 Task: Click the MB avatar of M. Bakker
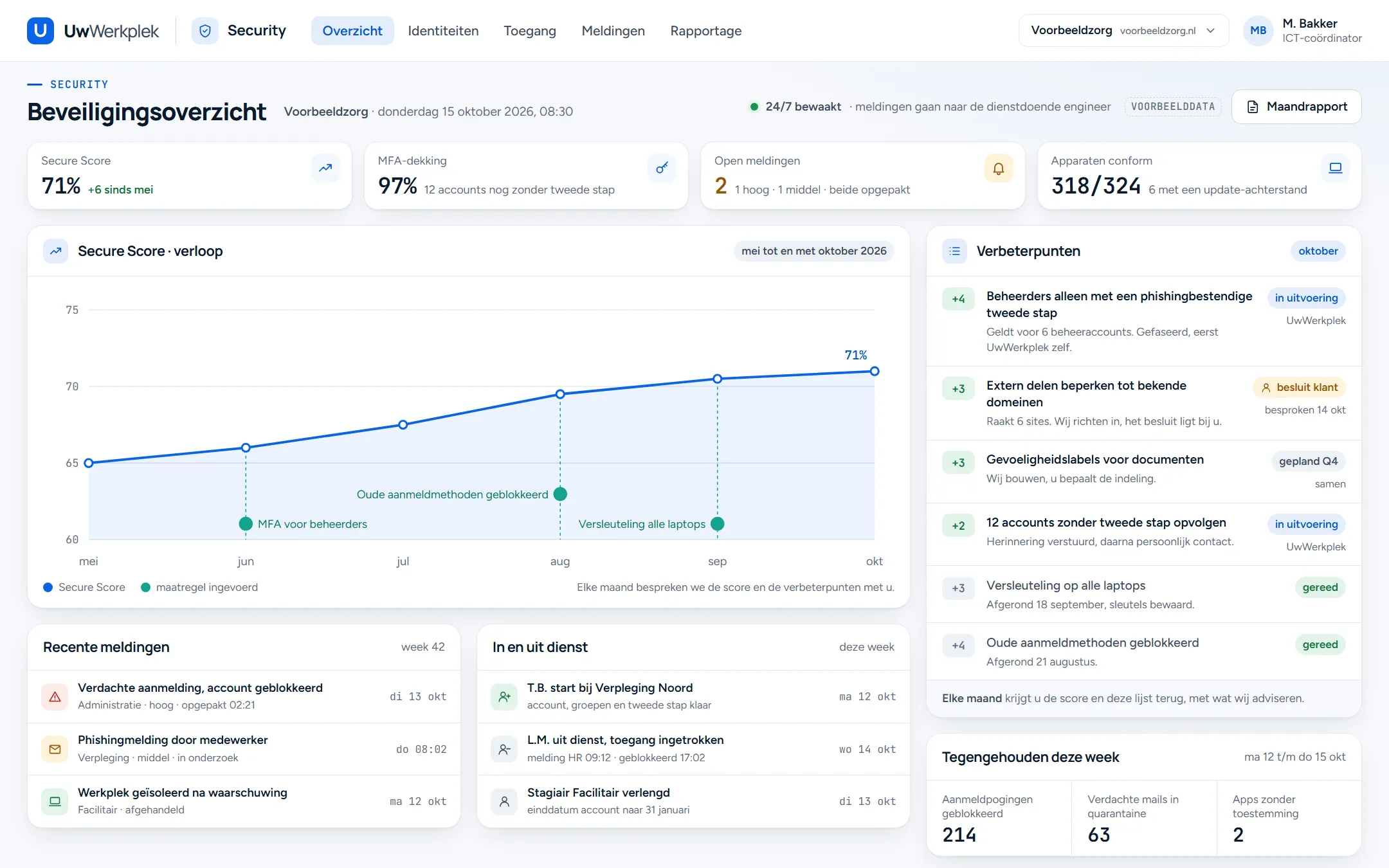[1258, 30]
